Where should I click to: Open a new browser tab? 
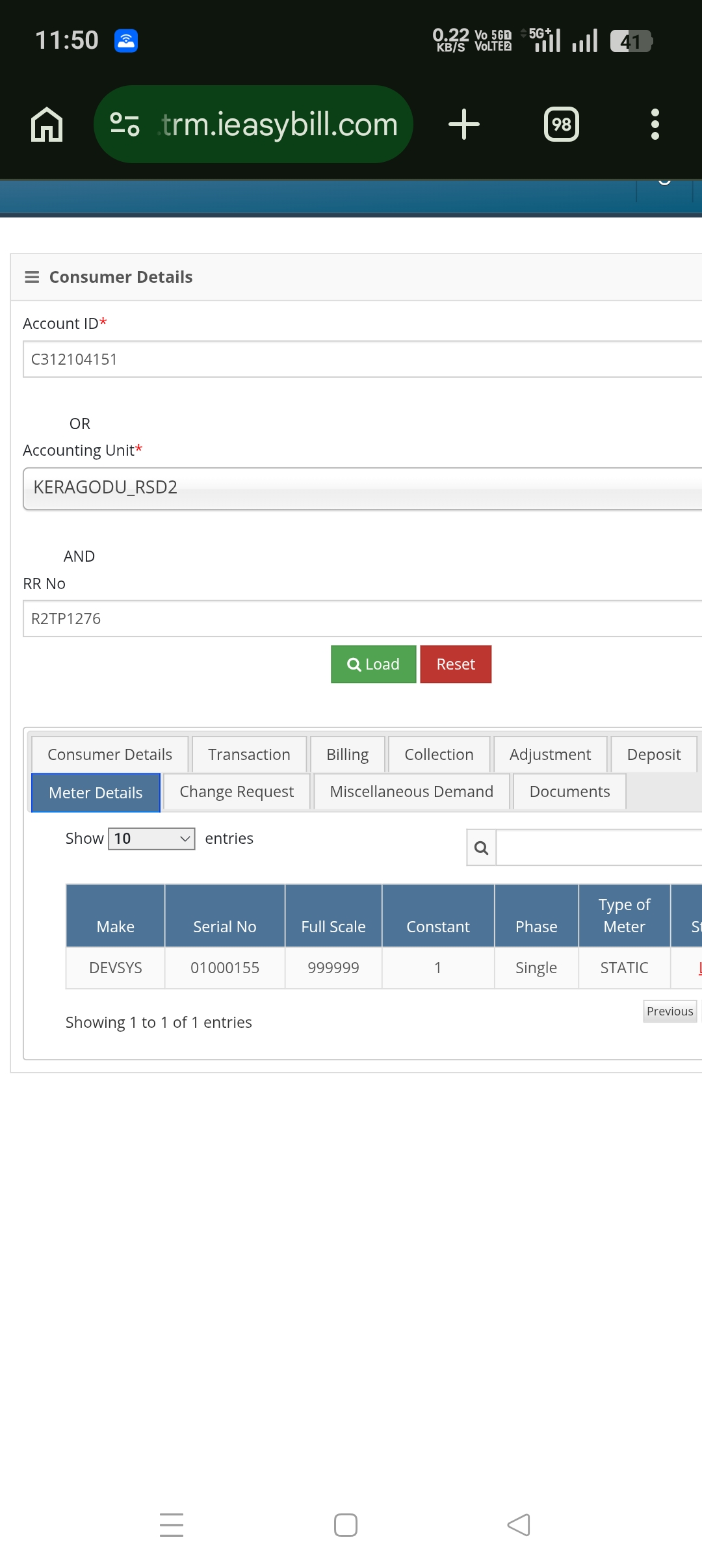pos(464,124)
